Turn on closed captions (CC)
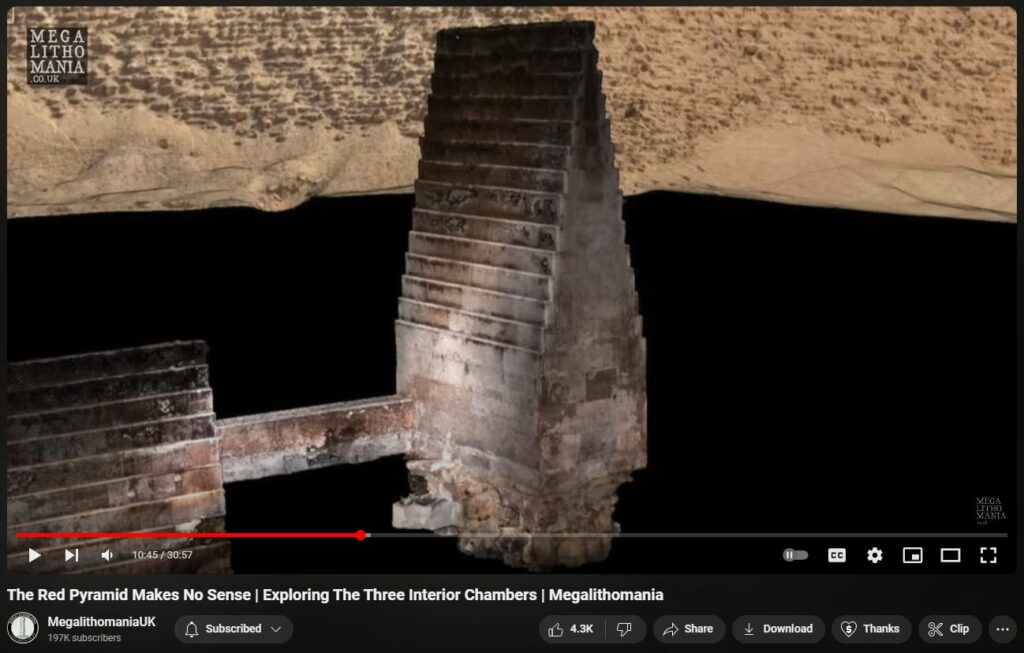1024x653 pixels. coord(837,555)
